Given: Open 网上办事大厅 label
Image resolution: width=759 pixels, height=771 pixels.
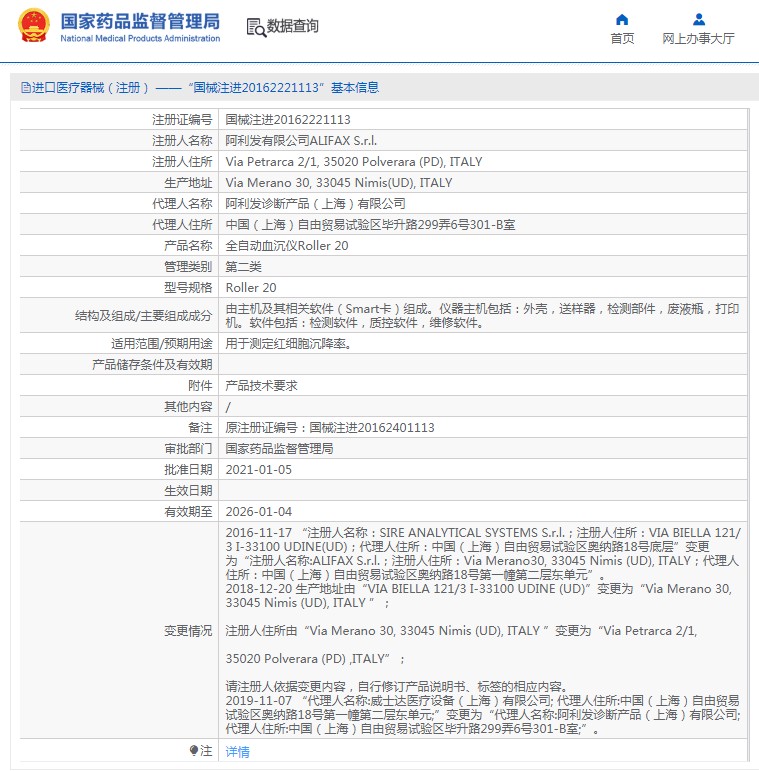Looking at the screenshot, I should 699,38.
